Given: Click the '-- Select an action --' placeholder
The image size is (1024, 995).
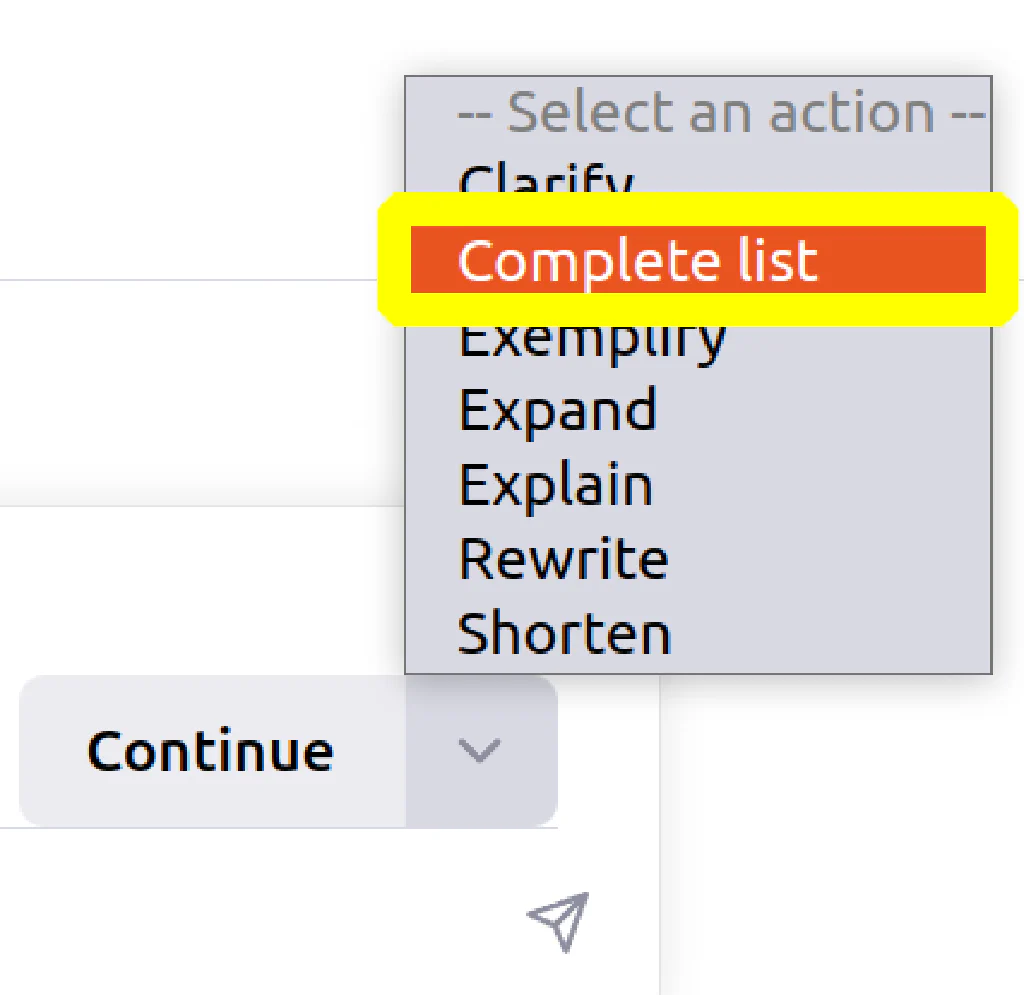Looking at the screenshot, I should pyautogui.click(x=721, y=114).
